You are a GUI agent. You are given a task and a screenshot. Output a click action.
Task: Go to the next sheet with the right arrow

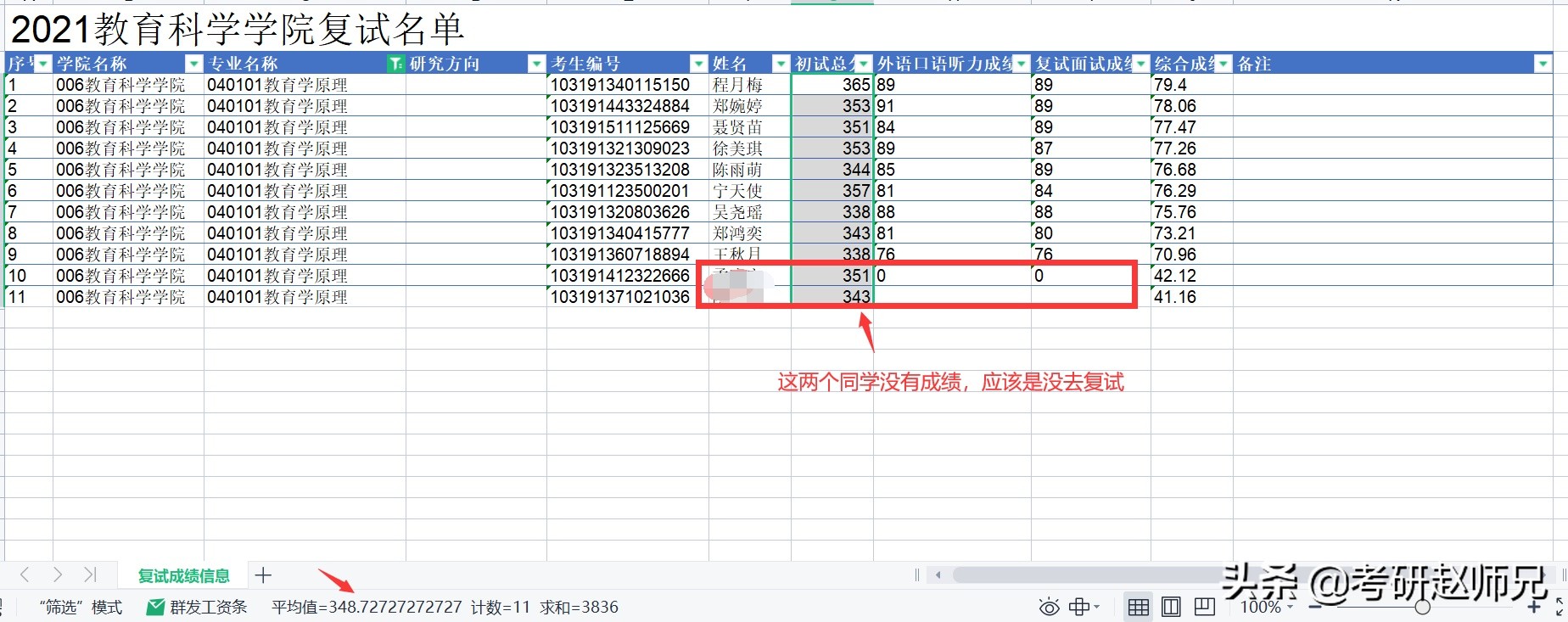(57, 574)
